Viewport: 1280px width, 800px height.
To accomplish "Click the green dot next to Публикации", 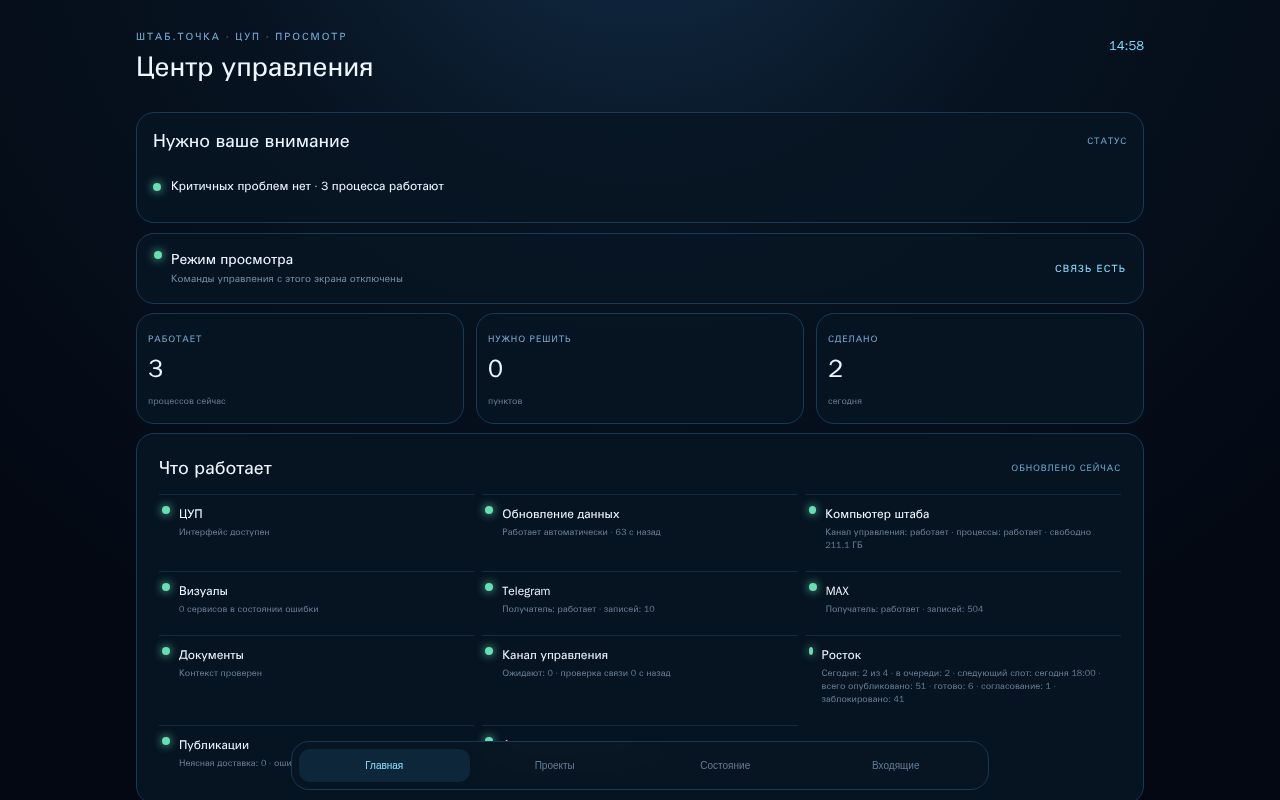I will point(166,741).
